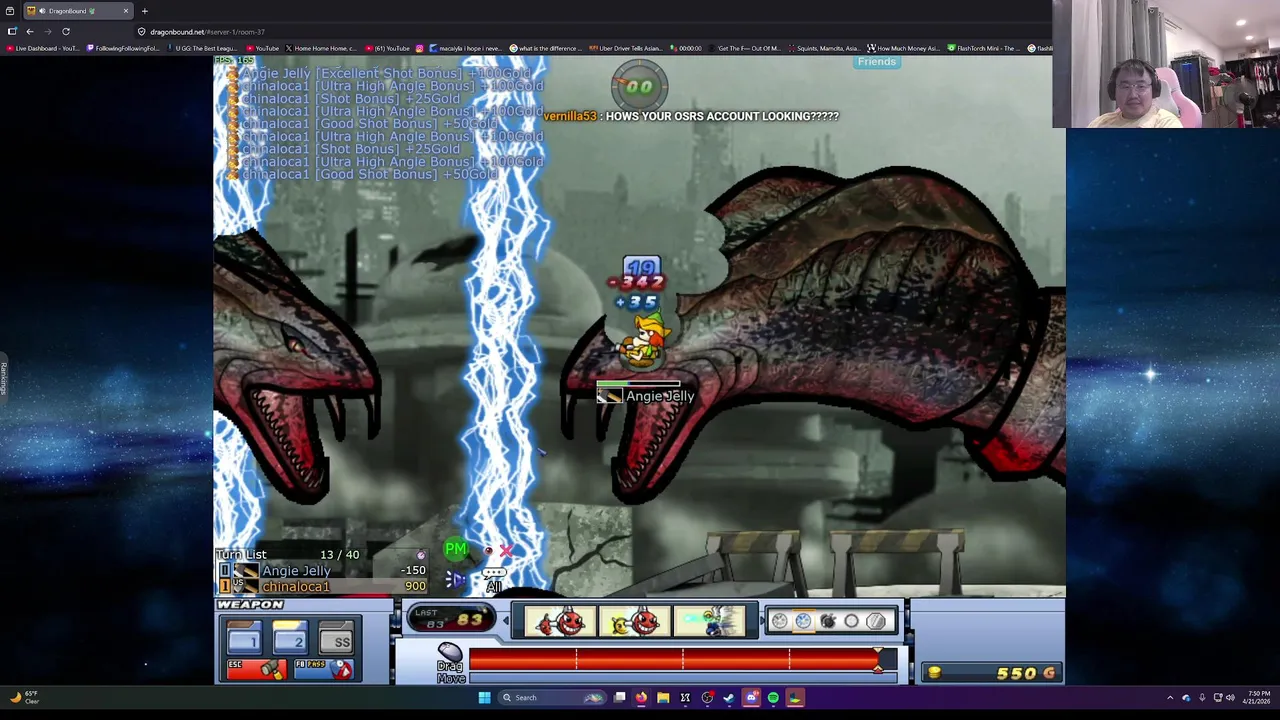
Task: Open the Live Dashboard bookmark
Action: (44, 48)
